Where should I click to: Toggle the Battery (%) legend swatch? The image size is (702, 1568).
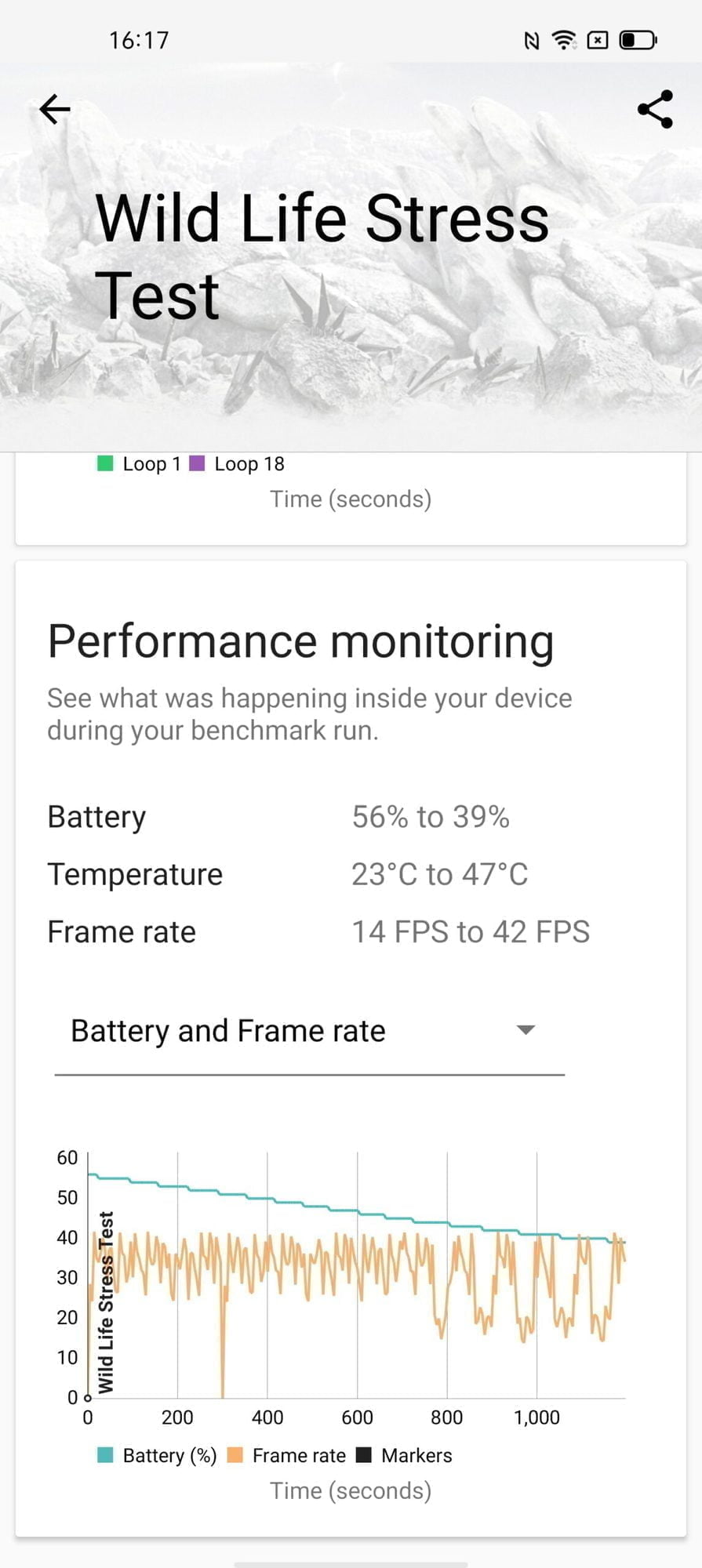(105, 1455)
